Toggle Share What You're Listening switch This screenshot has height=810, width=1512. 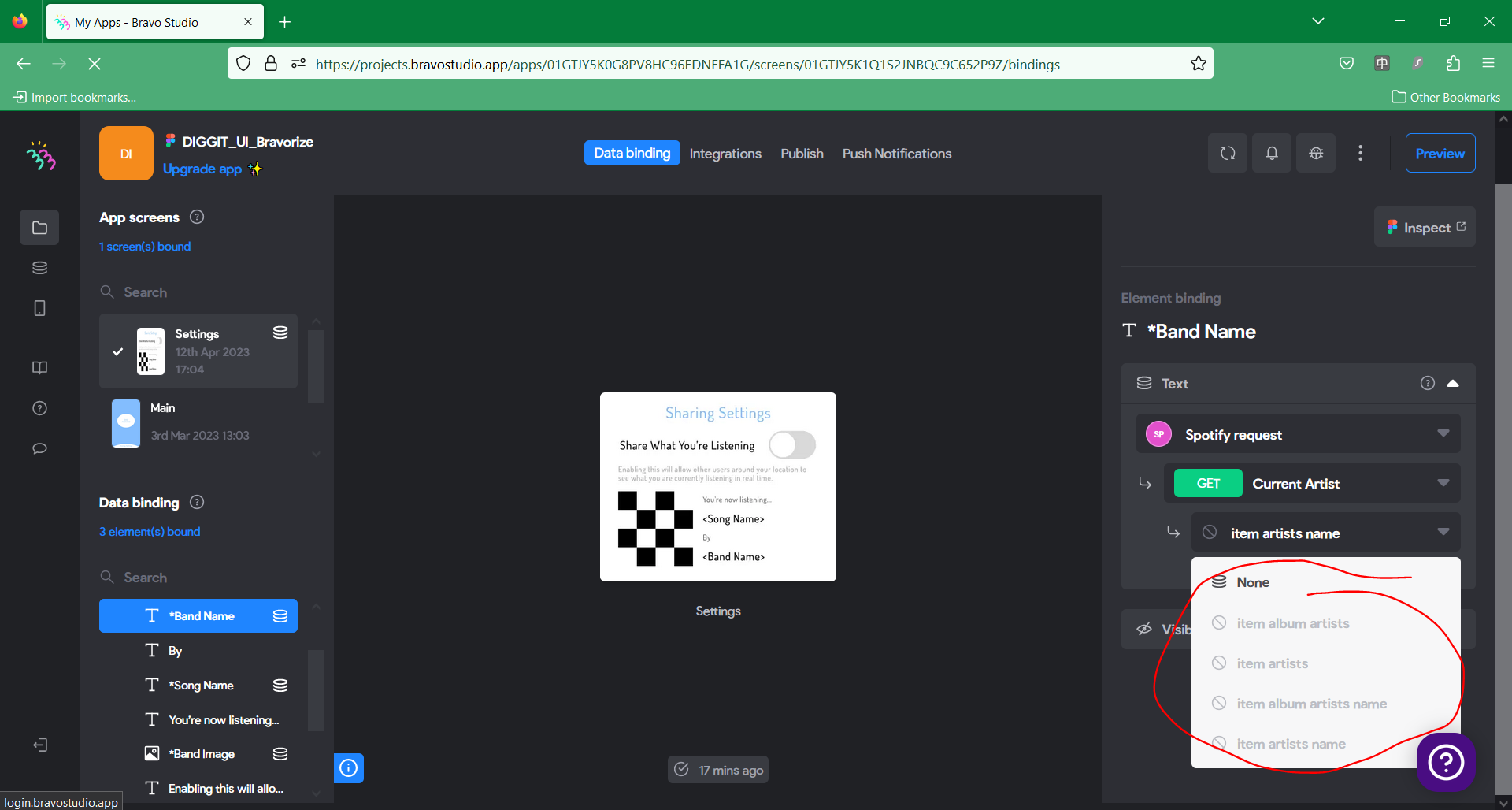pos(792,444)
